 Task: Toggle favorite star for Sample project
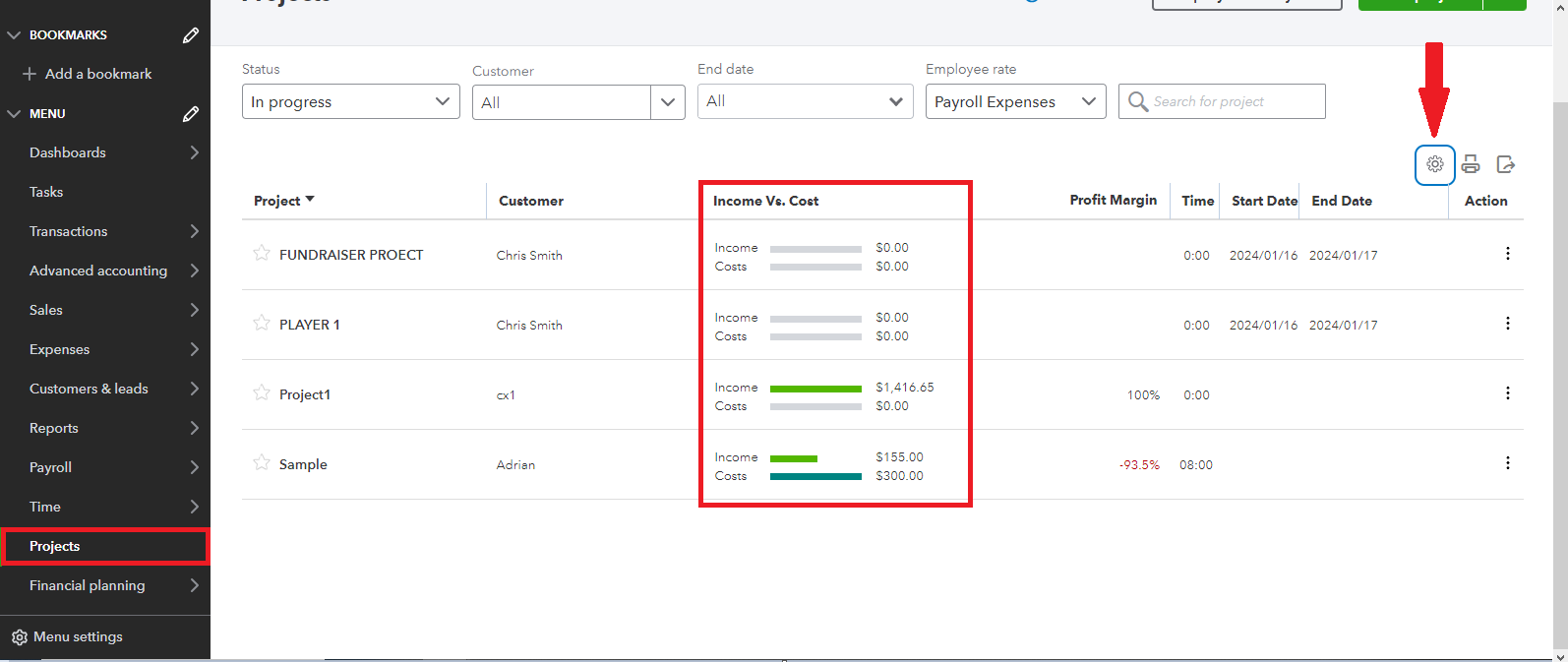262,463
